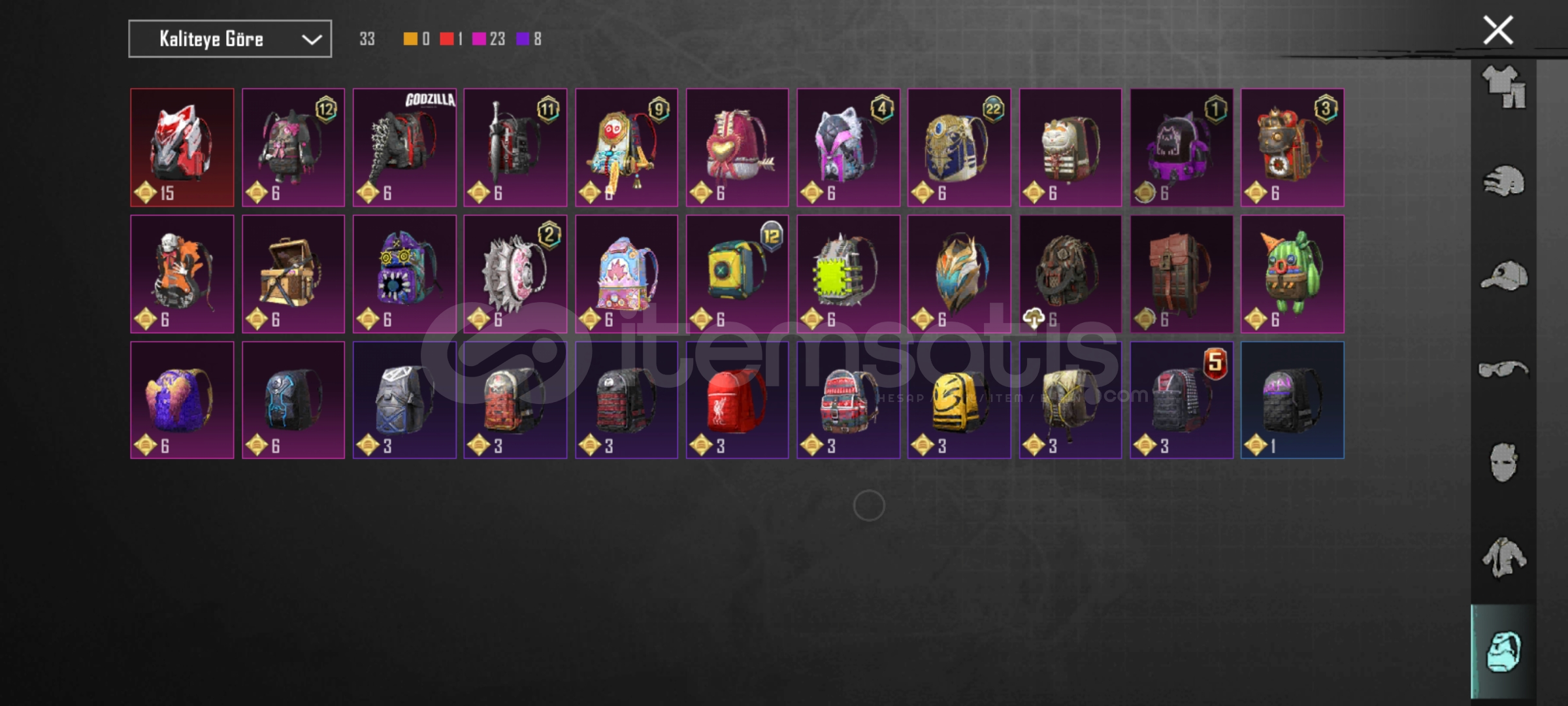Click the orange quality count swatch
This screenshot has height=706, width=1568.
[410, 39]
